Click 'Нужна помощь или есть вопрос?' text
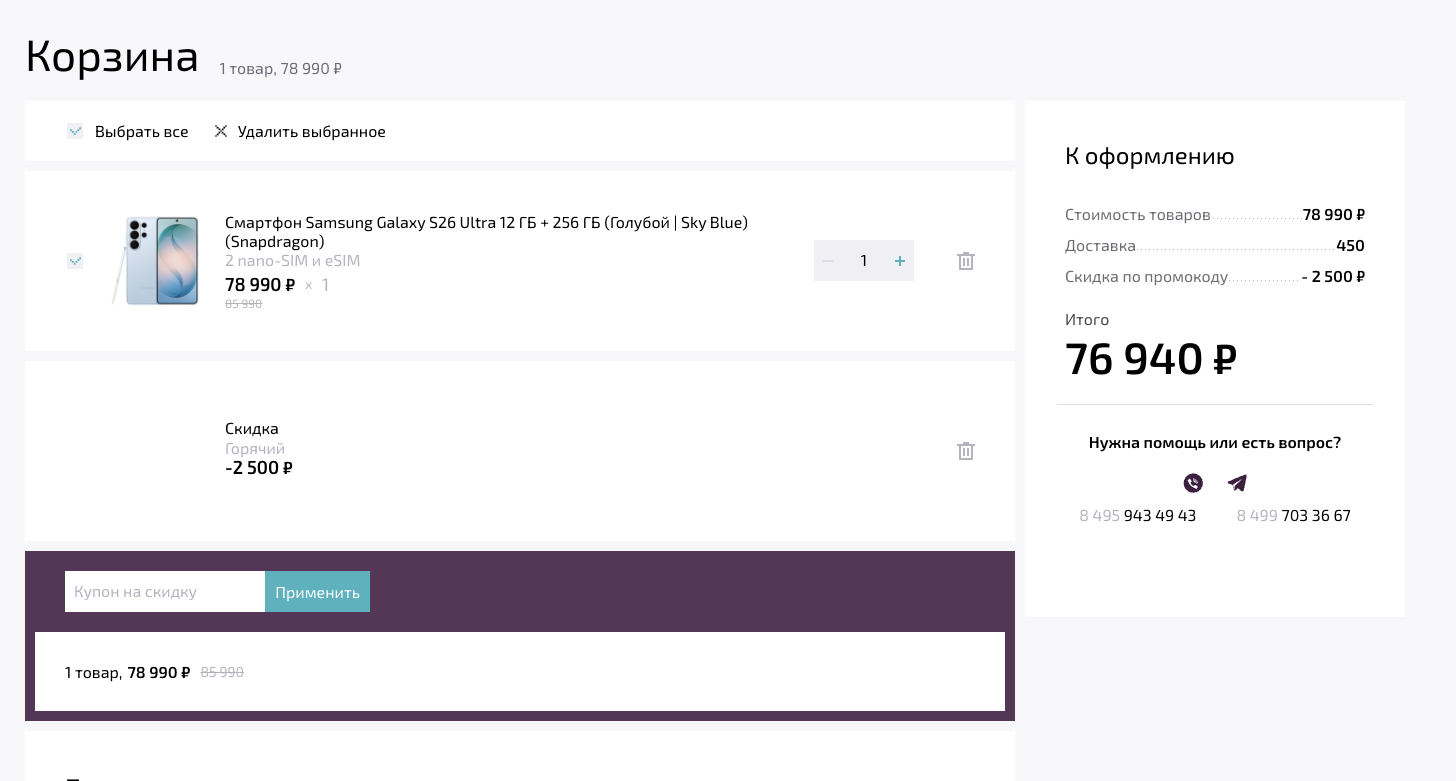Image resolution: width=1456 pixels, height=781 pixels. [x=1215, y=443]
